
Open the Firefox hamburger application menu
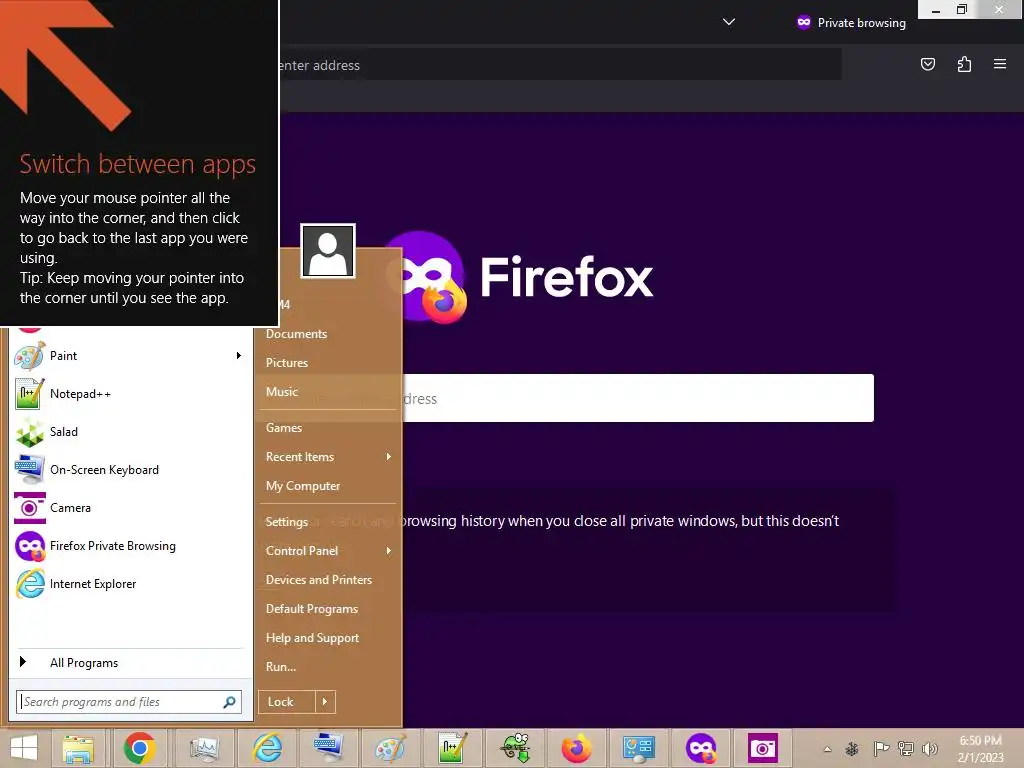[x=1000, y=64]
